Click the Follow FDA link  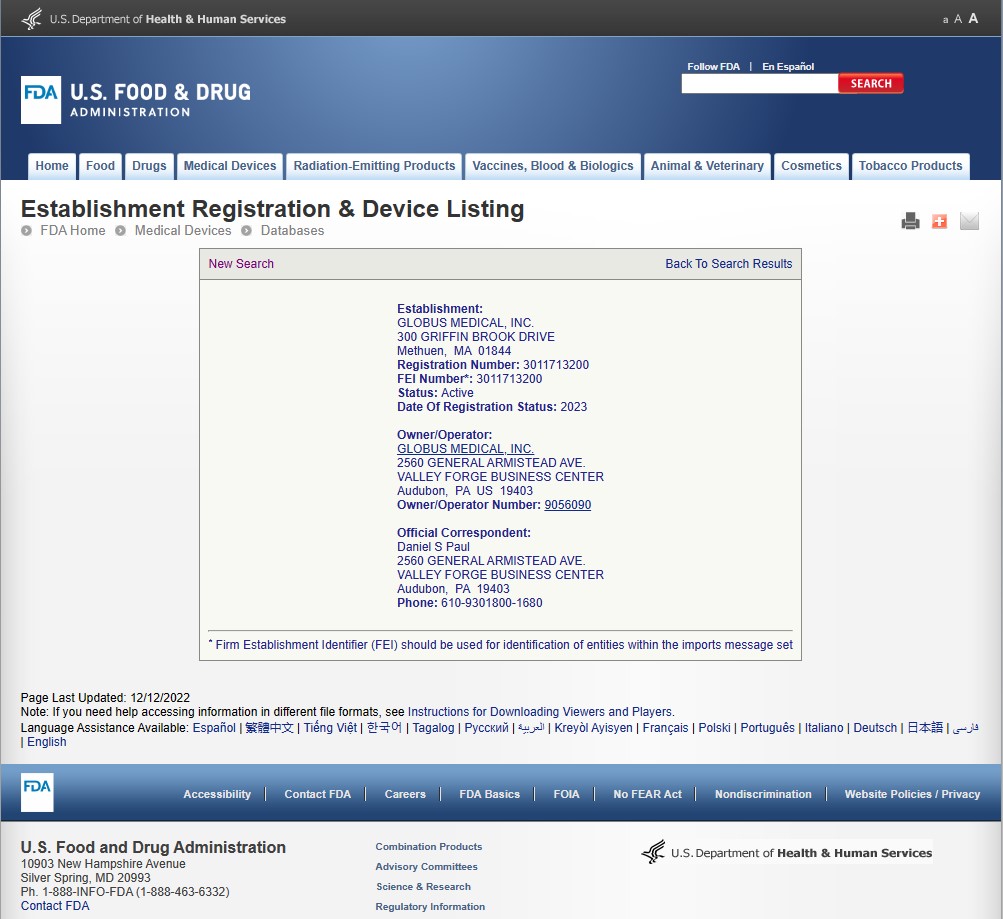point(713,67)
